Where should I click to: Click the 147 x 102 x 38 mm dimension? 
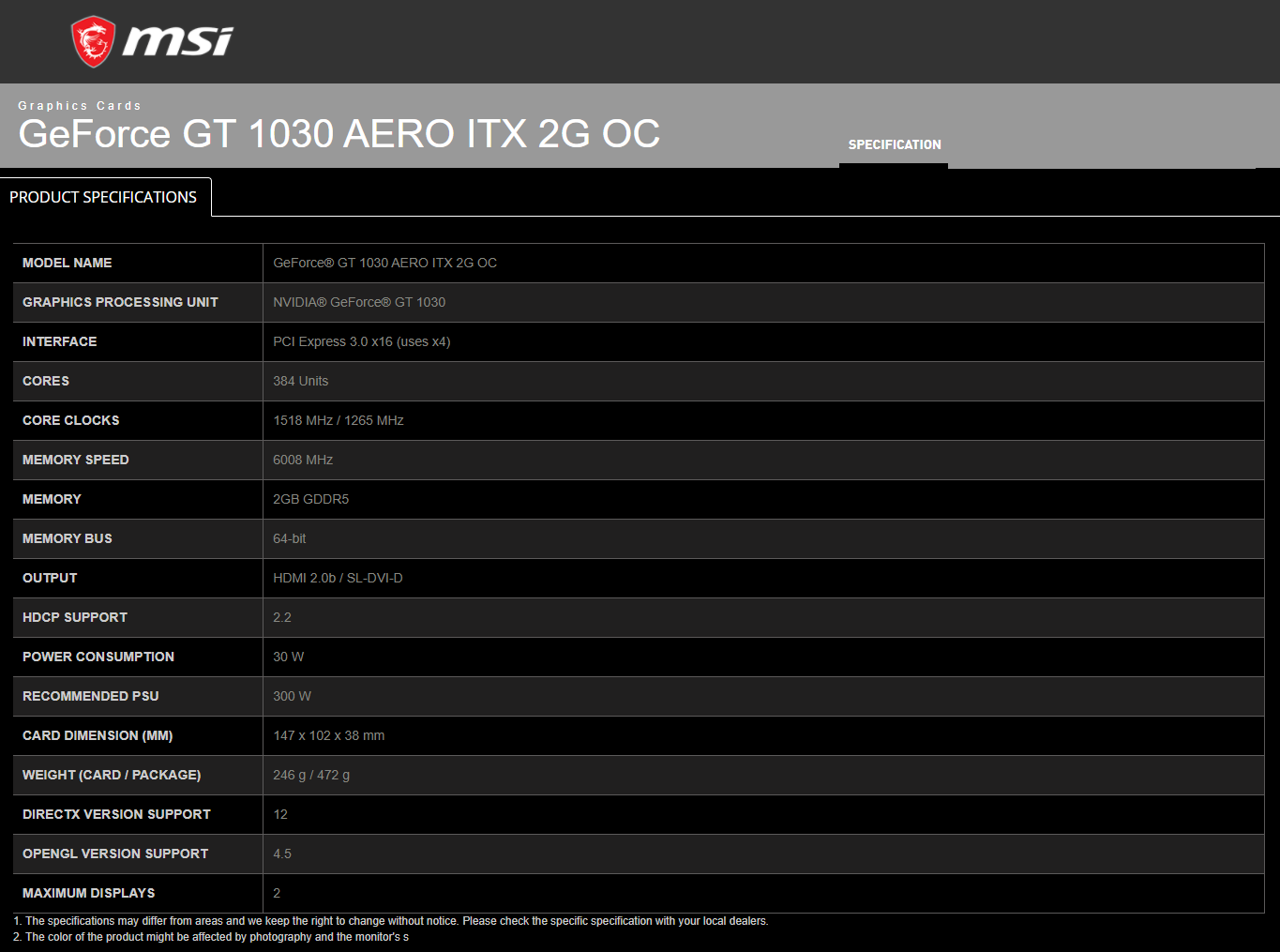coord(328,735)
